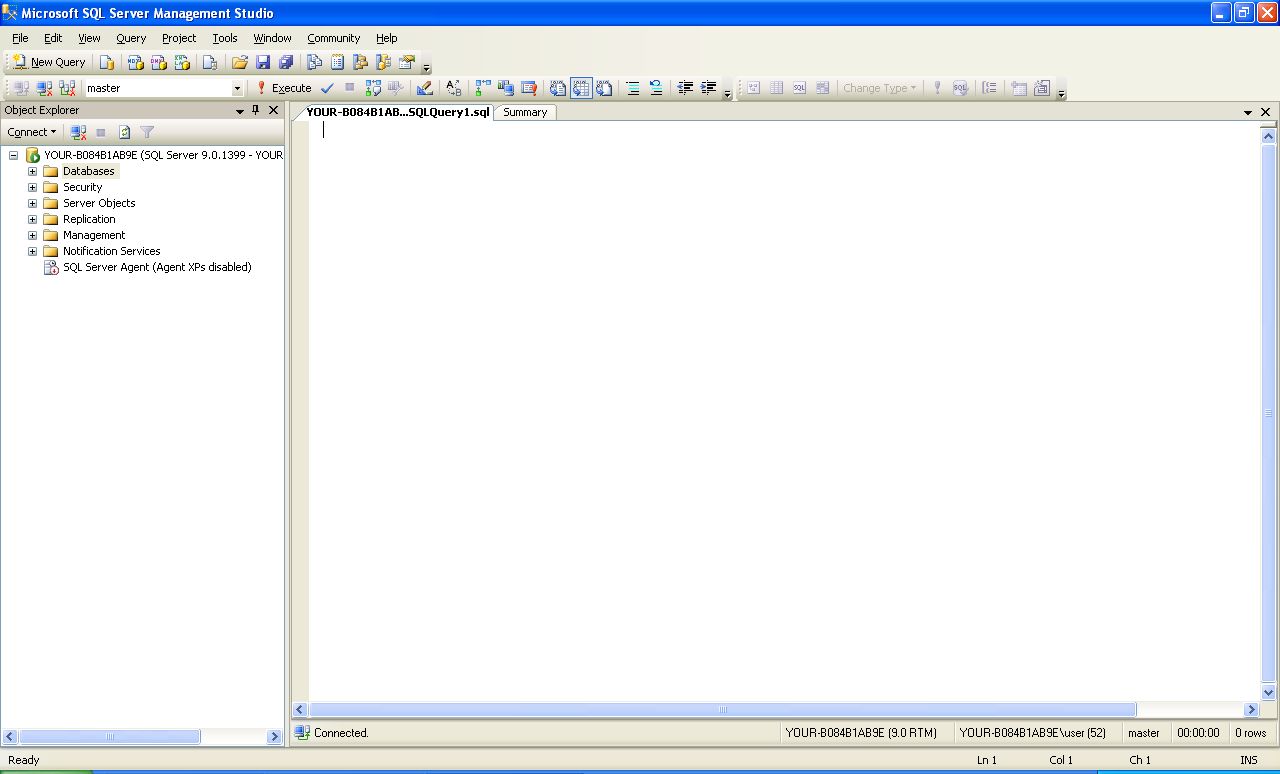Select the SQLQuery1.sql tab
Image resolution: width=1280 pixels, height=774 pixels.
[398, 112]
